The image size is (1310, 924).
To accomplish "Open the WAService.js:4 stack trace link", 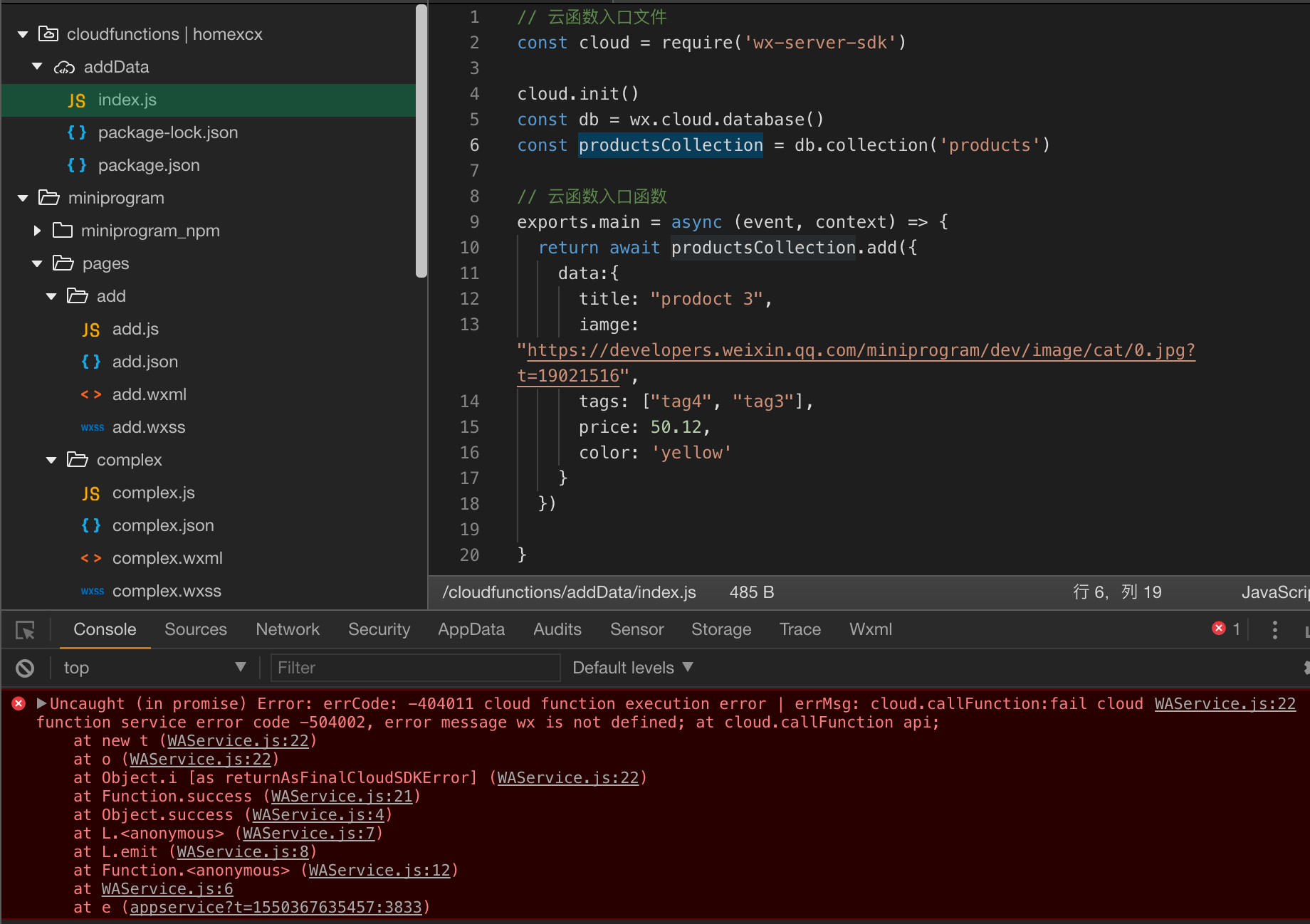I will pos(318,814).
